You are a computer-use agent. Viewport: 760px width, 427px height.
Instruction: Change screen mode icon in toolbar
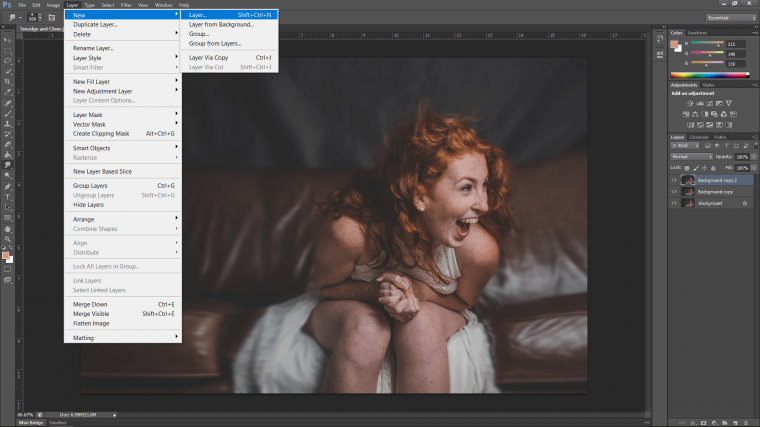[x=7, y=280]
